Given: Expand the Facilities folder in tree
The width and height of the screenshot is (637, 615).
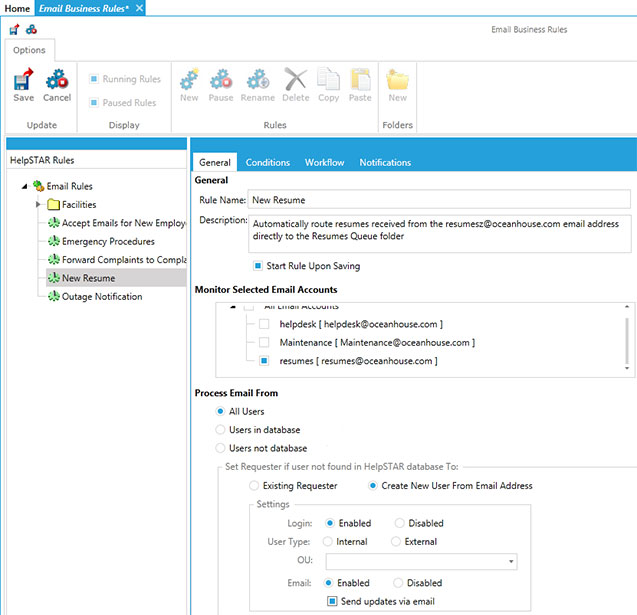Looking at the screenshot, I should pos(39,204).
